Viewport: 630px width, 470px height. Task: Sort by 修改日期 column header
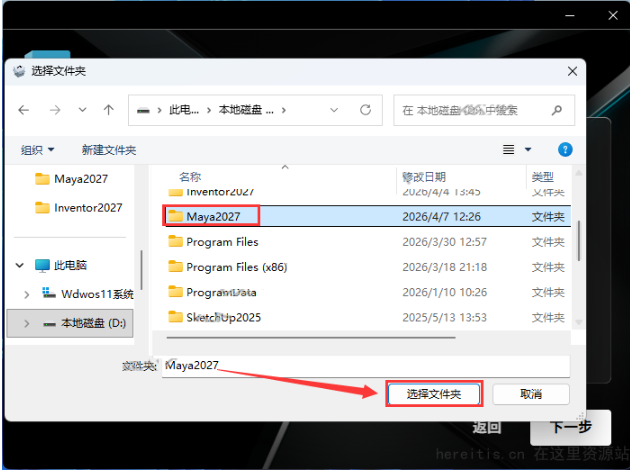click(x=424, y=177)
